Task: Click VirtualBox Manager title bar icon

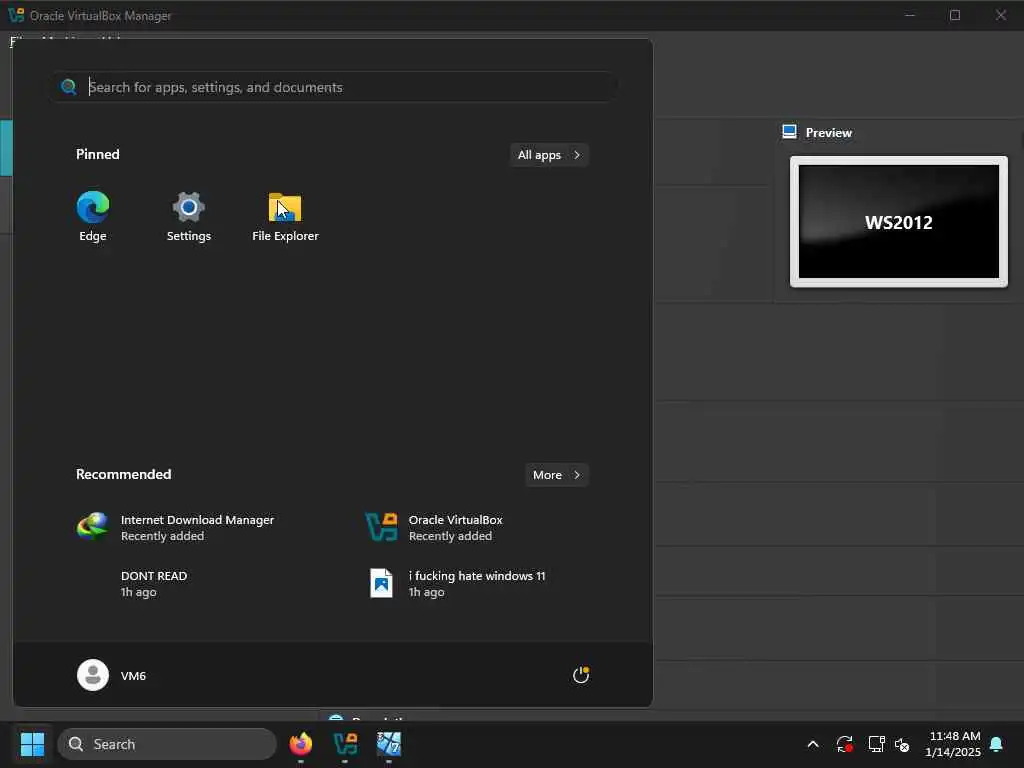Action: [16, 15]
